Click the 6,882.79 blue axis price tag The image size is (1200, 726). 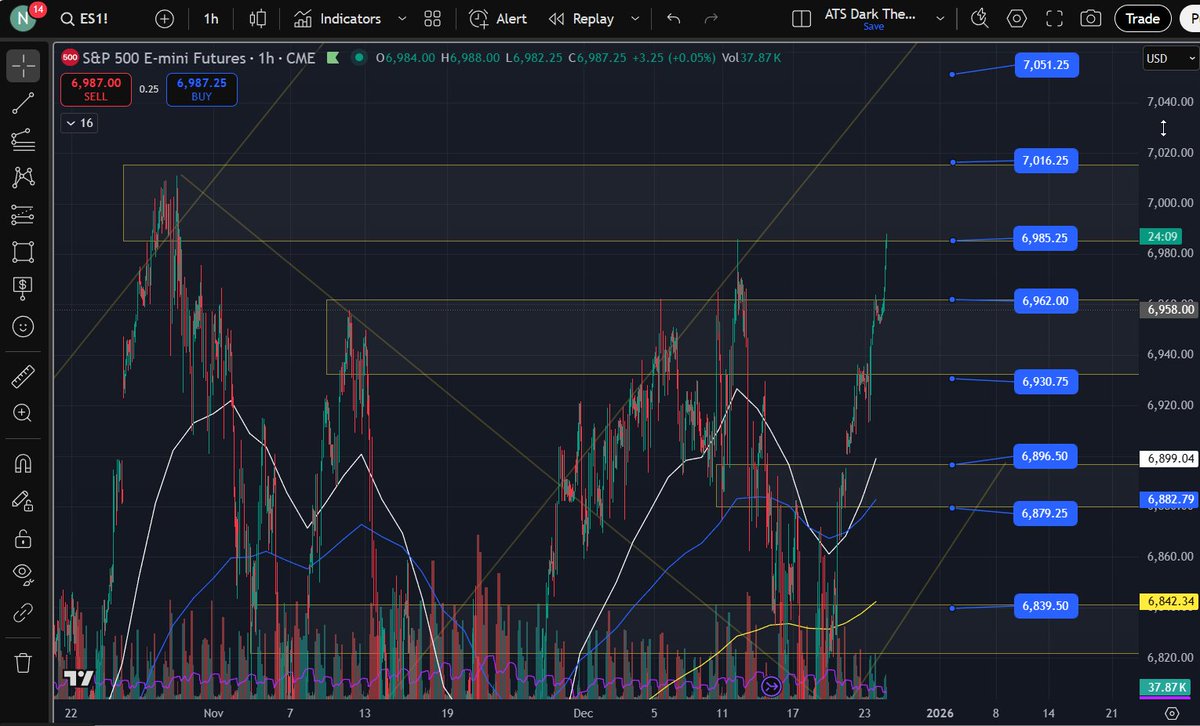click(x=1168, y=498)
